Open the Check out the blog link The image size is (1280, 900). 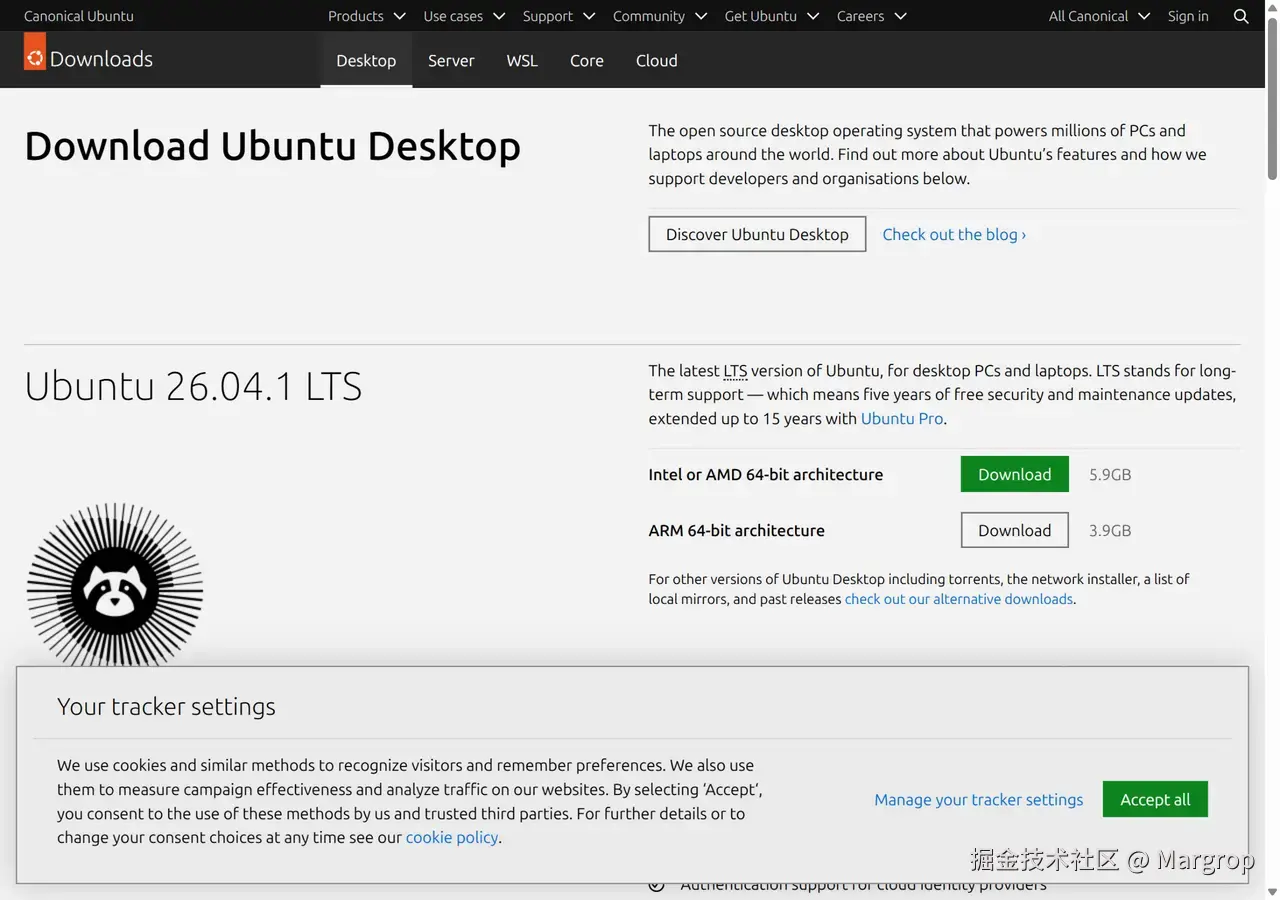coord(954,234)
